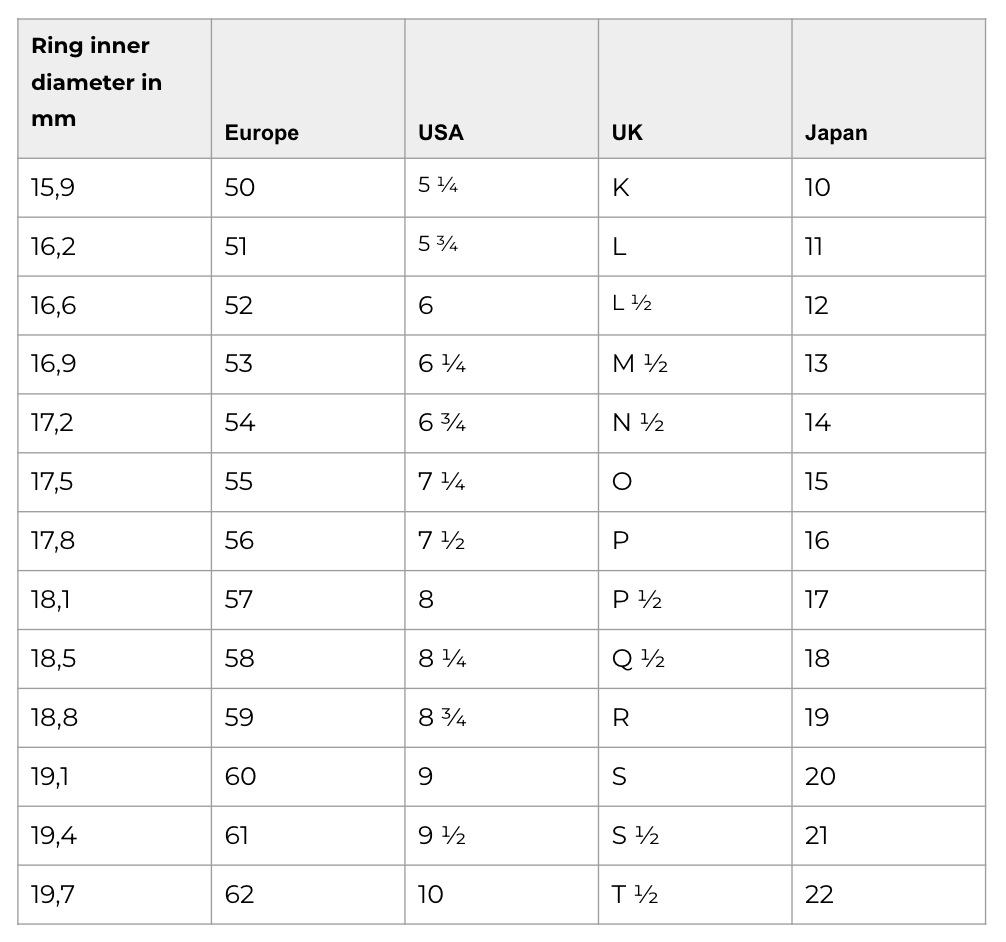This screenshot has height=942, width=1006.
Task: Select the UK column header
Action: tap(627, 133)
